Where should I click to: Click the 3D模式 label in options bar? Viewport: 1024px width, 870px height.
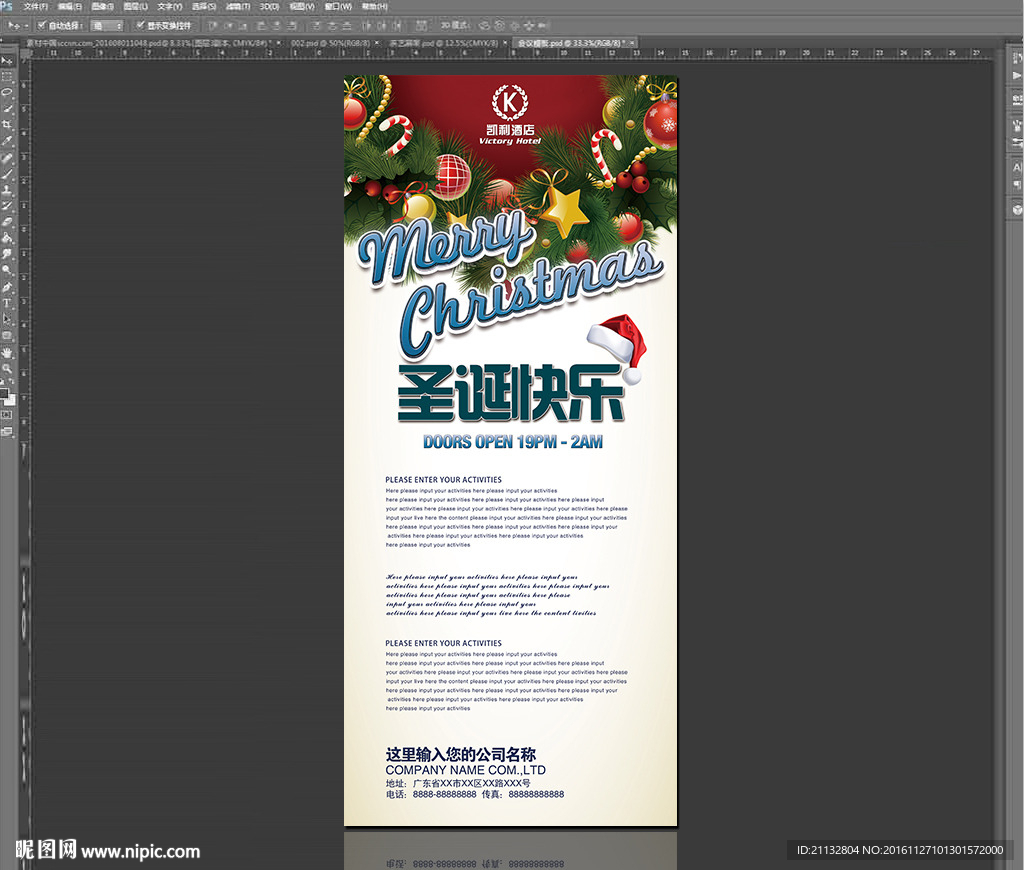454,25
